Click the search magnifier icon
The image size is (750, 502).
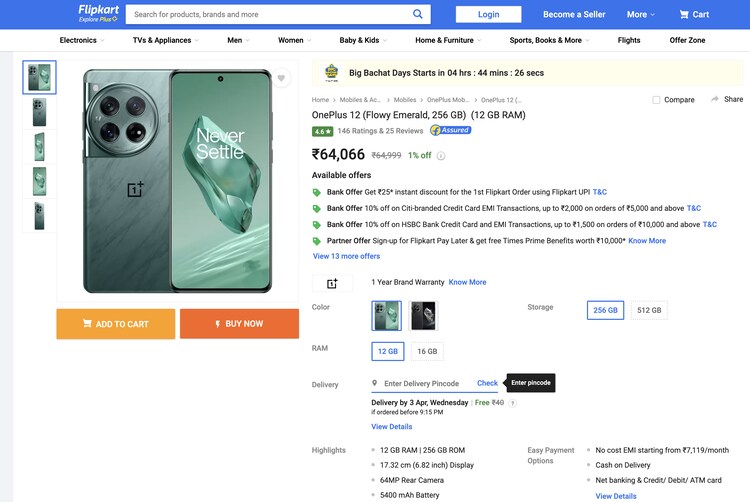click(x=418, y=14)
